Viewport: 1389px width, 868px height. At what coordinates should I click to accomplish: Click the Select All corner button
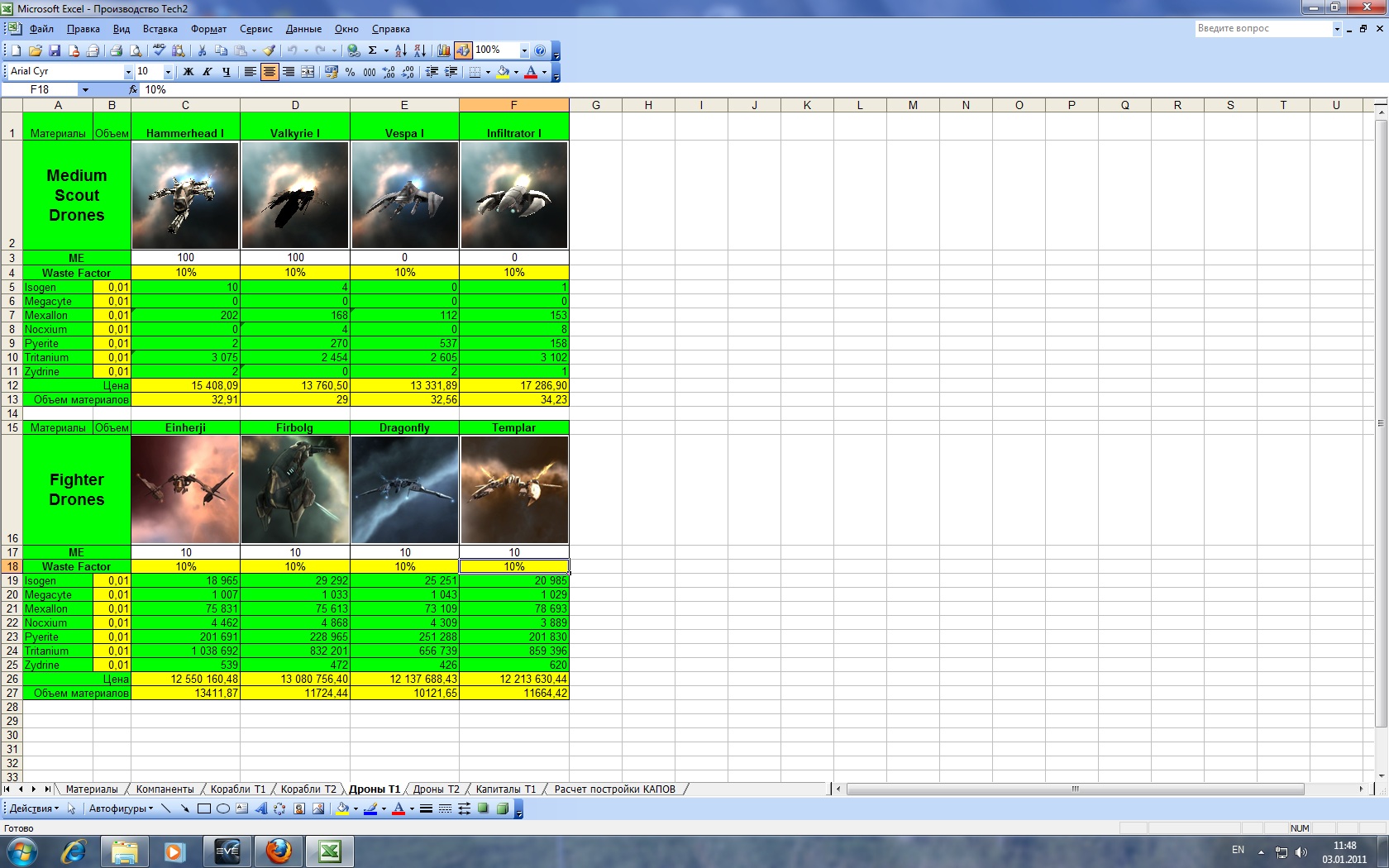click(x=12, y=105)
